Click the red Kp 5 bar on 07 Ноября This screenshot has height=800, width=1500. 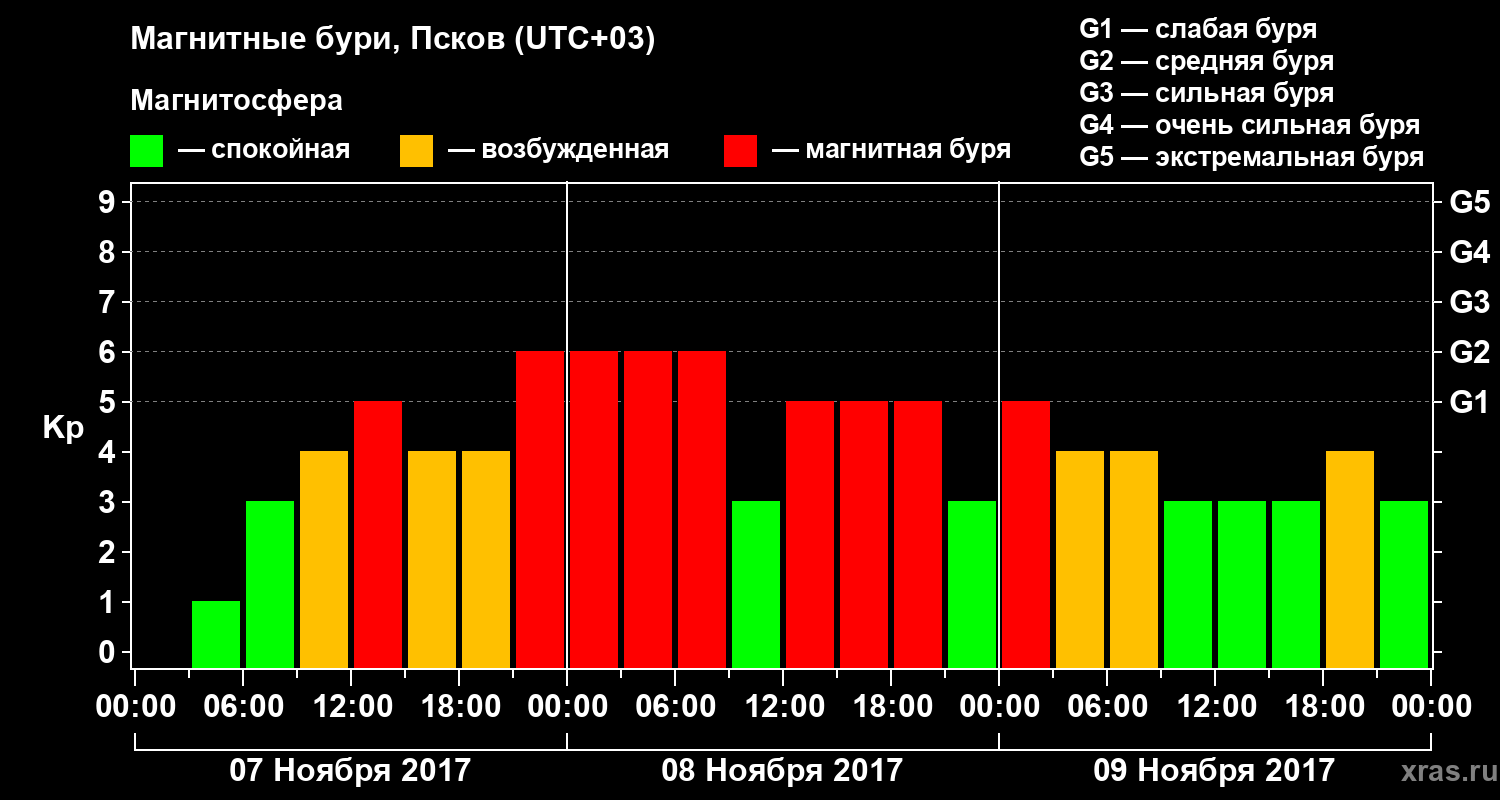(x=378, y=534)
